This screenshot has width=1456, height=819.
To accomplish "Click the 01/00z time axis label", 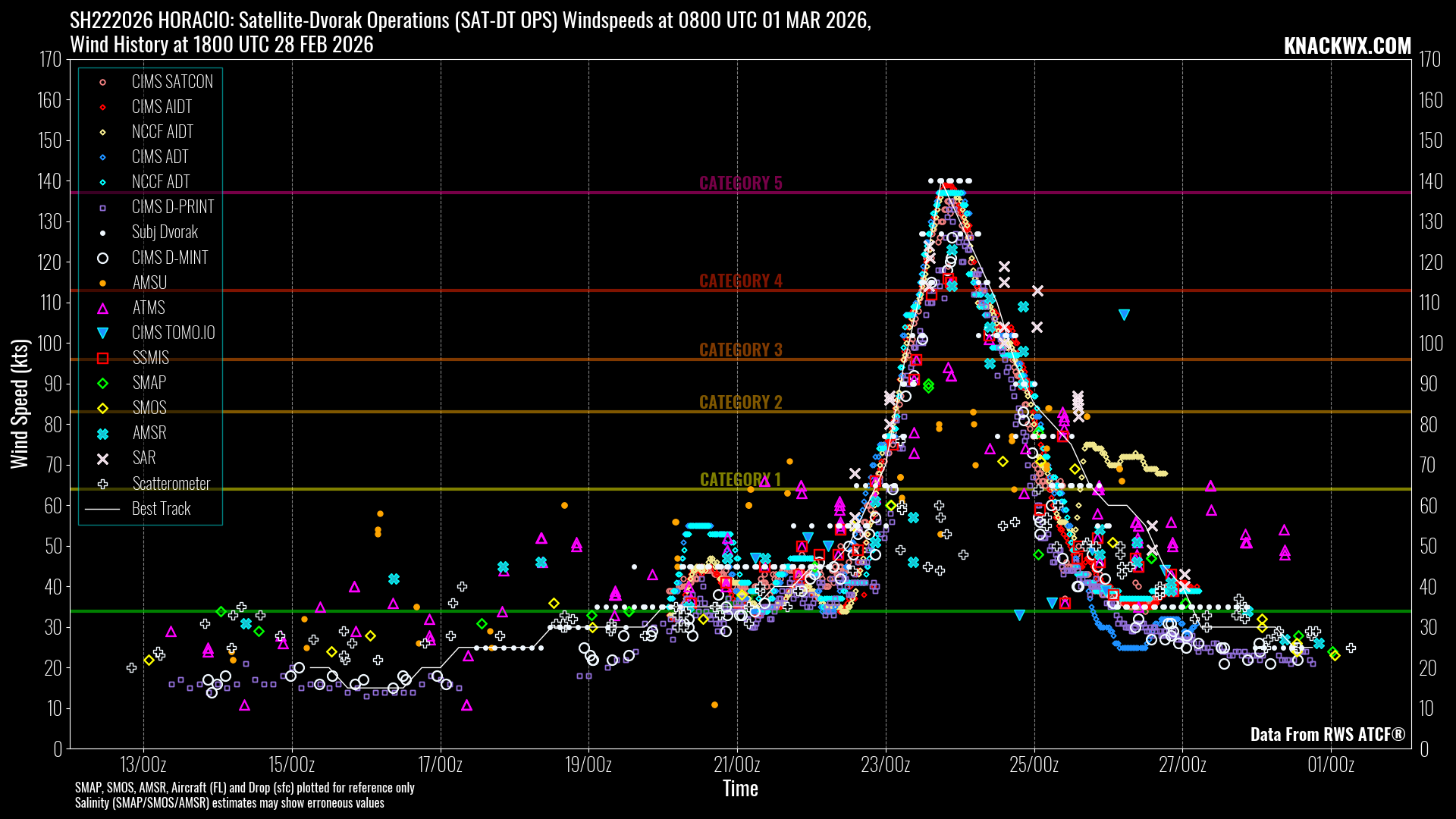I will [x=1330, y=764].
